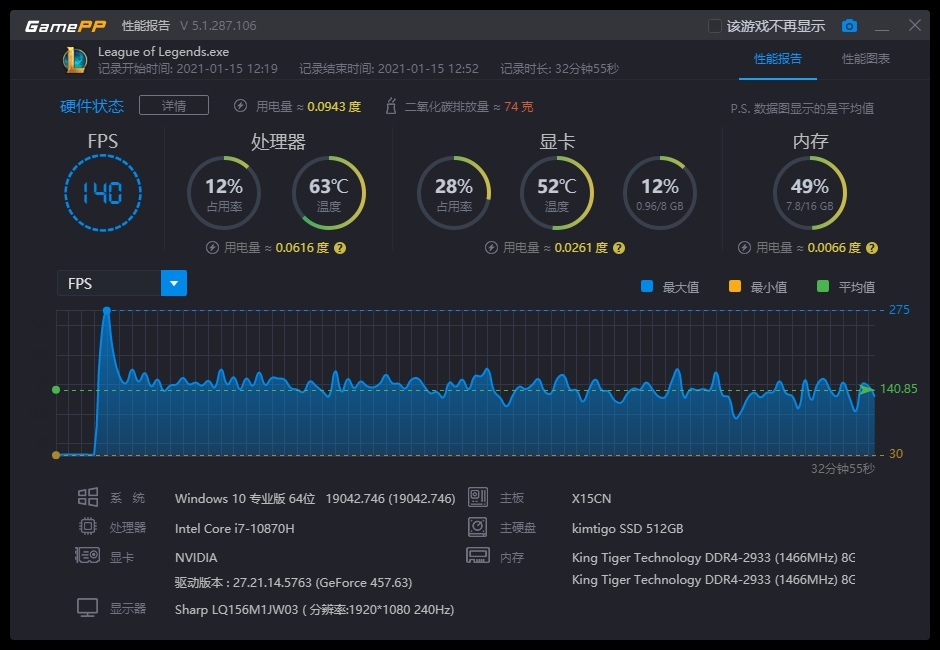The height and width of the screenshot is (650, 940).
Task: Enable the don't show for this game checkbox
Action: coord(714,26)
